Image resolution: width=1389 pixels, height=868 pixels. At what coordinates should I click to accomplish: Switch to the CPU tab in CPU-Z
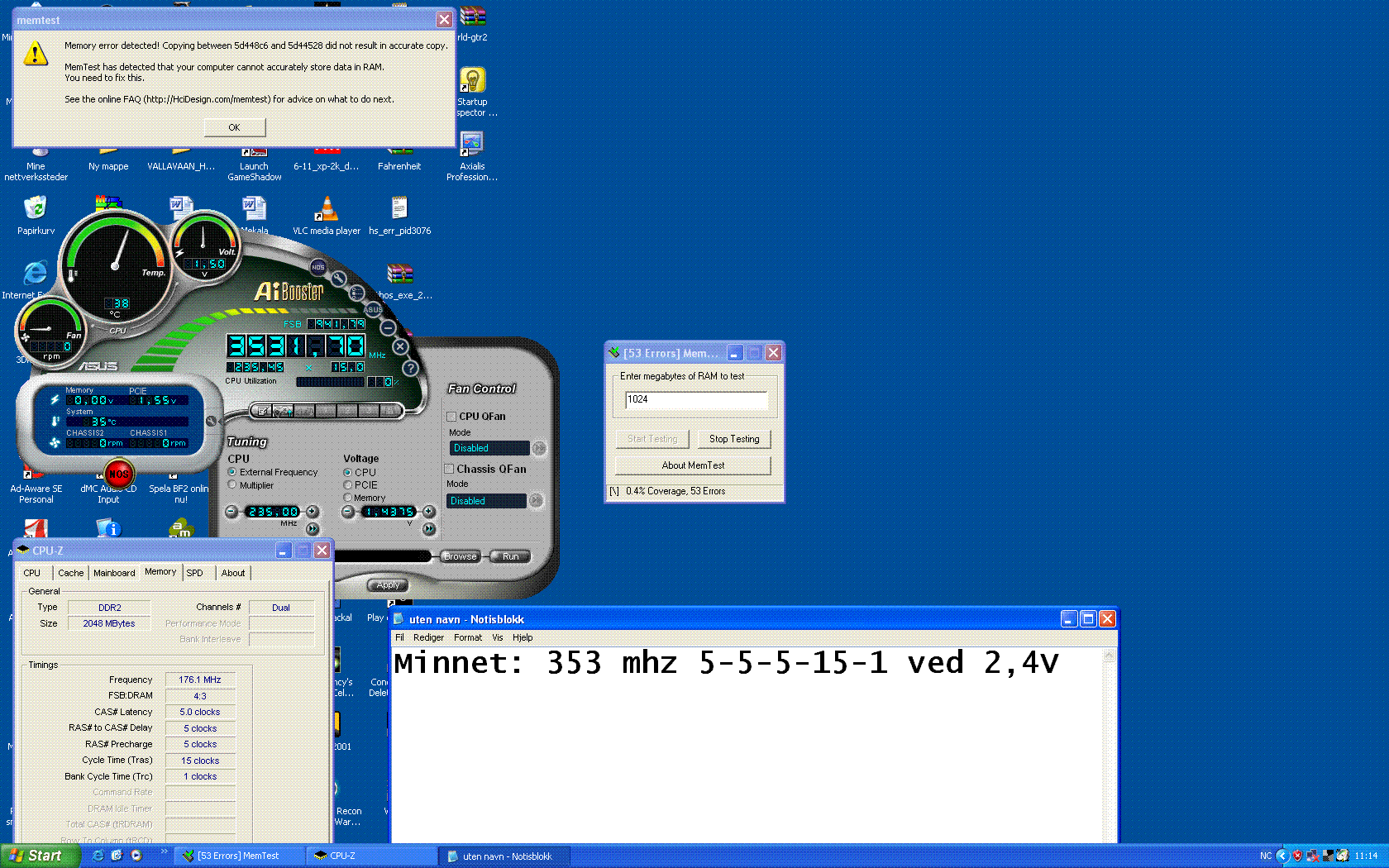32,573
